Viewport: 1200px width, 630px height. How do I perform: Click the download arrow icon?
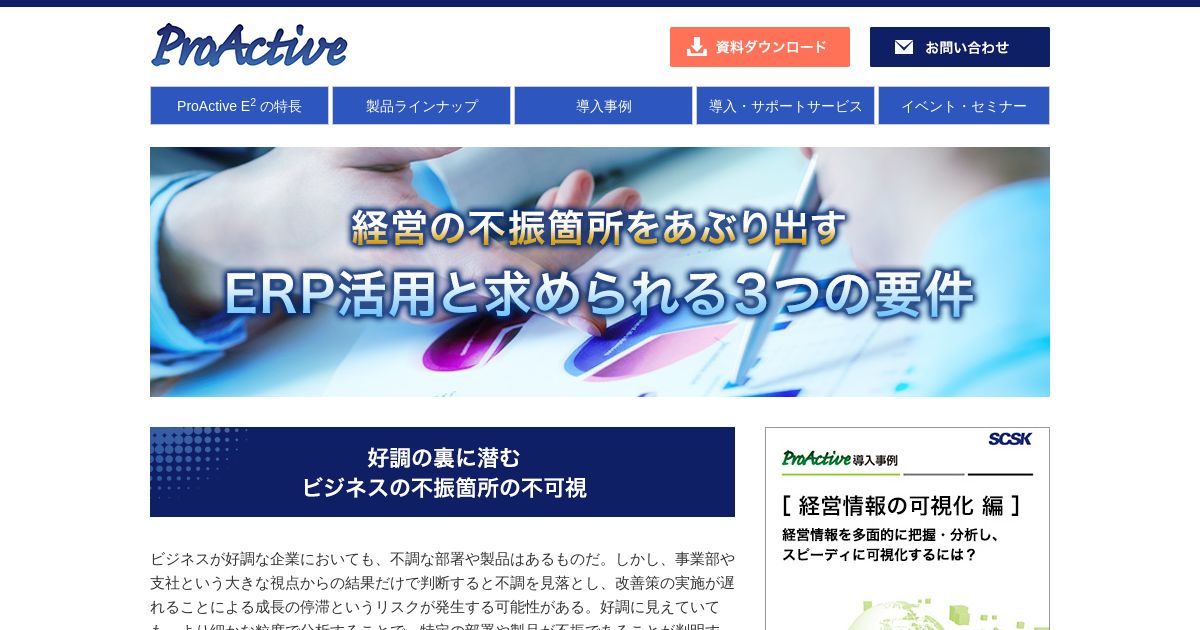[x=697, y=47]
